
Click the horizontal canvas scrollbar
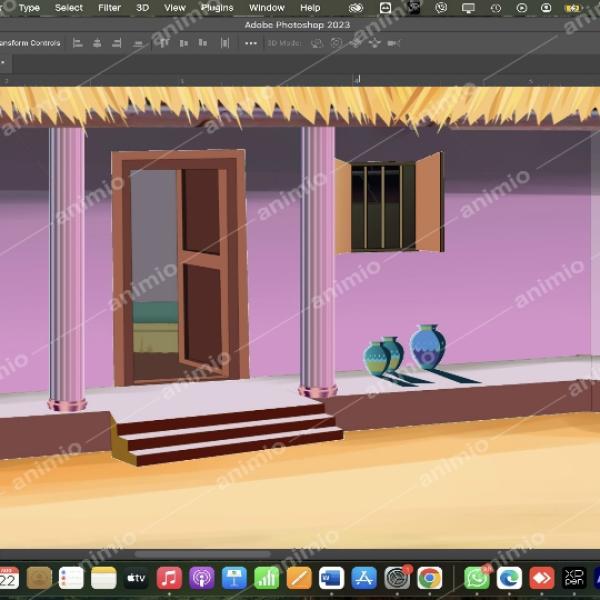[202, 554]
